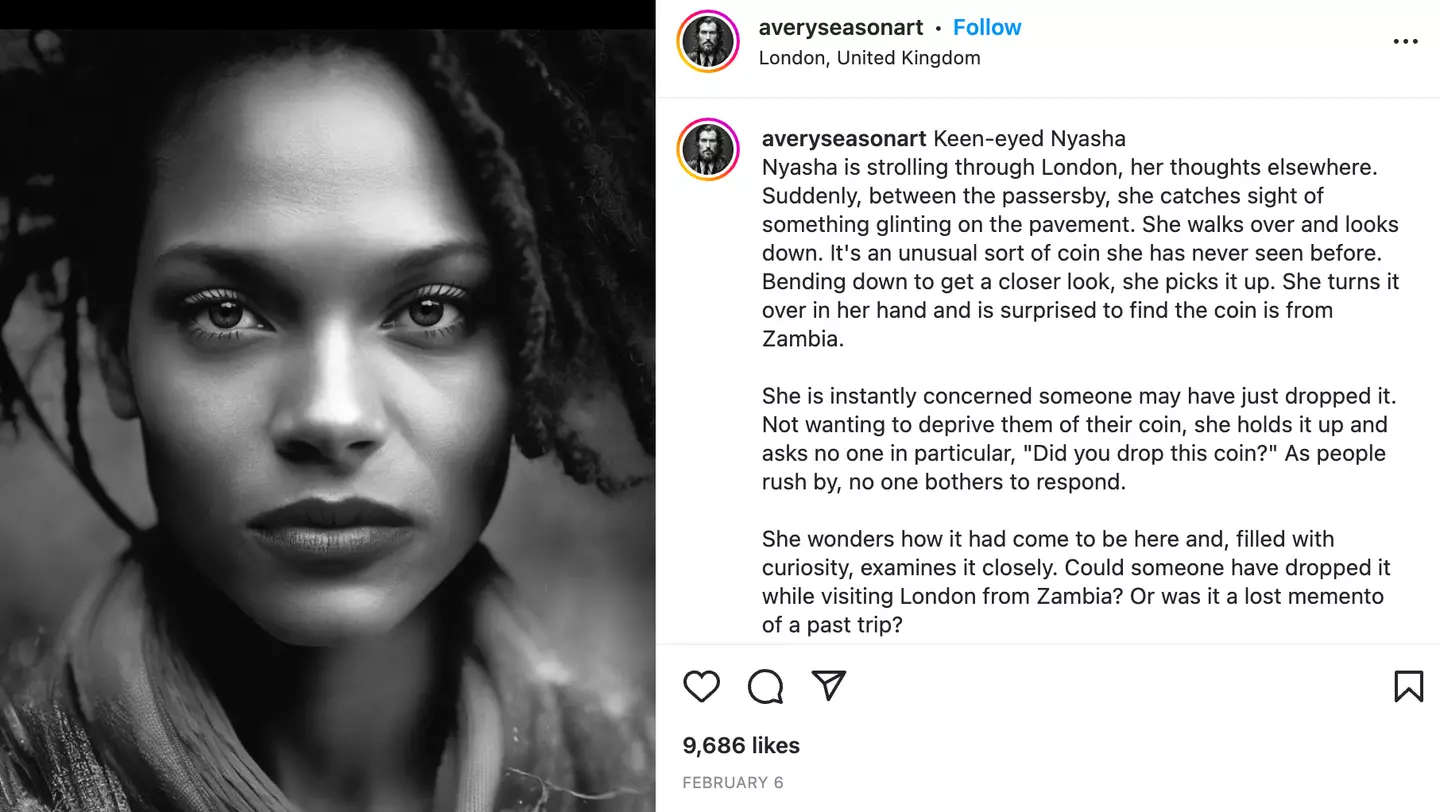Viewport: 1440px width, 812px height.
Task: Open the three-dot more options menu
Action: (1405, 42)
